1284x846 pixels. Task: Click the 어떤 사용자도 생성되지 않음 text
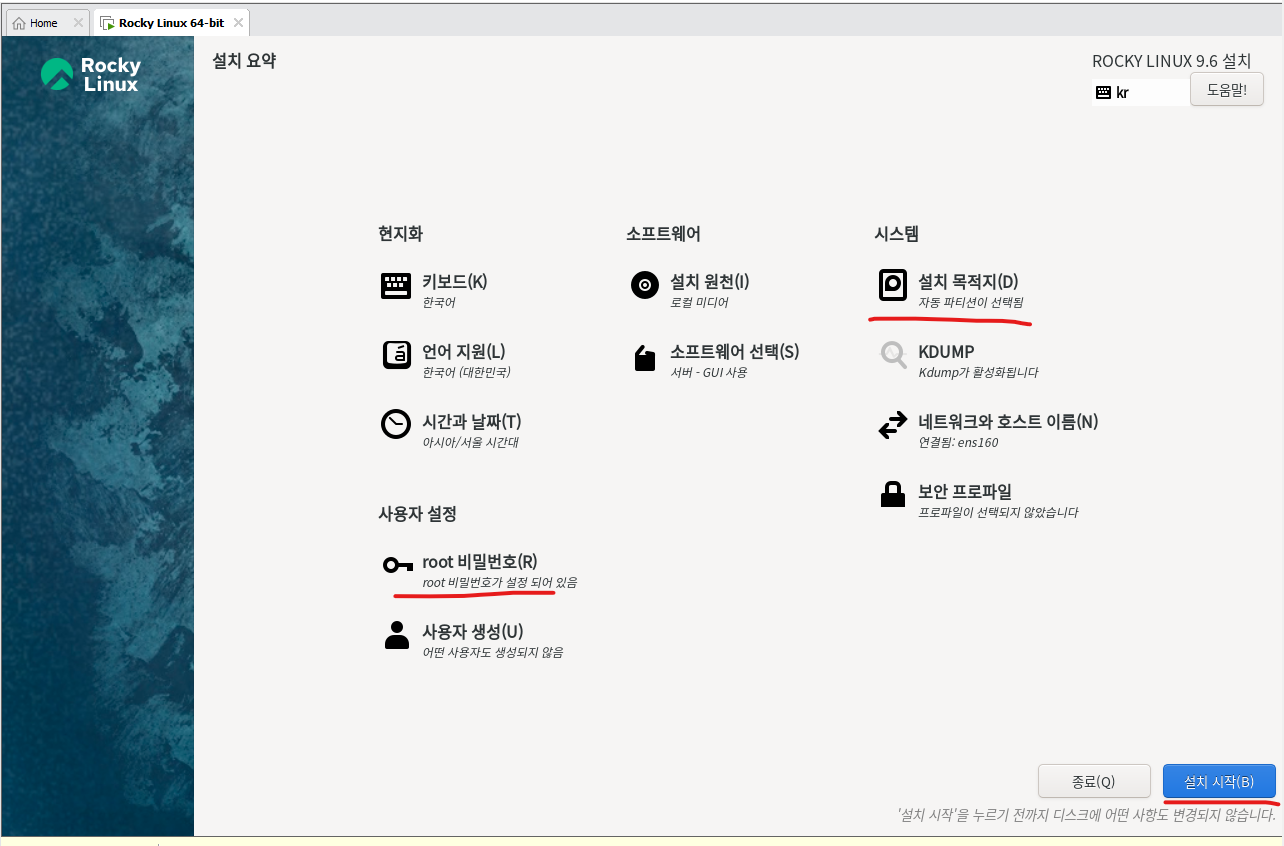[x=493, y=652]
